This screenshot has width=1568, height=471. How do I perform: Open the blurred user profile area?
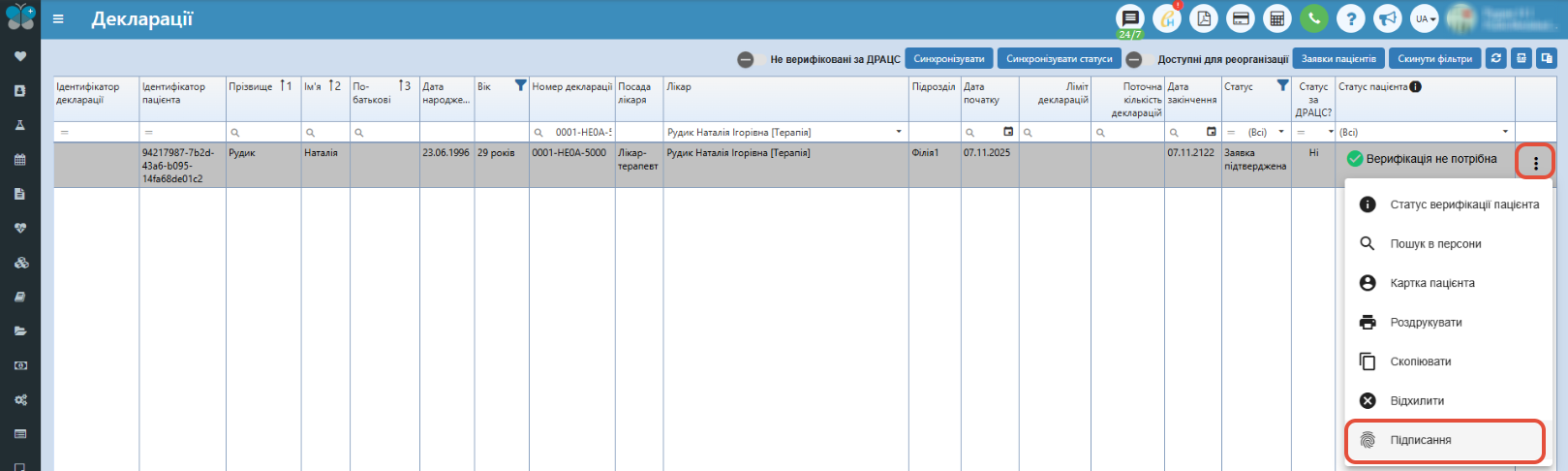(1504, 18)
